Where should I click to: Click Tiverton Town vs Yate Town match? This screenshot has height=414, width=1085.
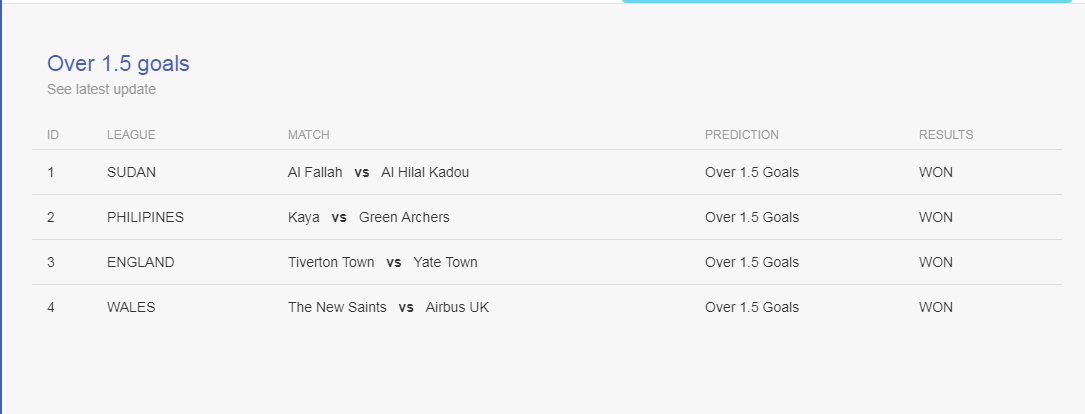pyautogui.click(x=383, y=262)
